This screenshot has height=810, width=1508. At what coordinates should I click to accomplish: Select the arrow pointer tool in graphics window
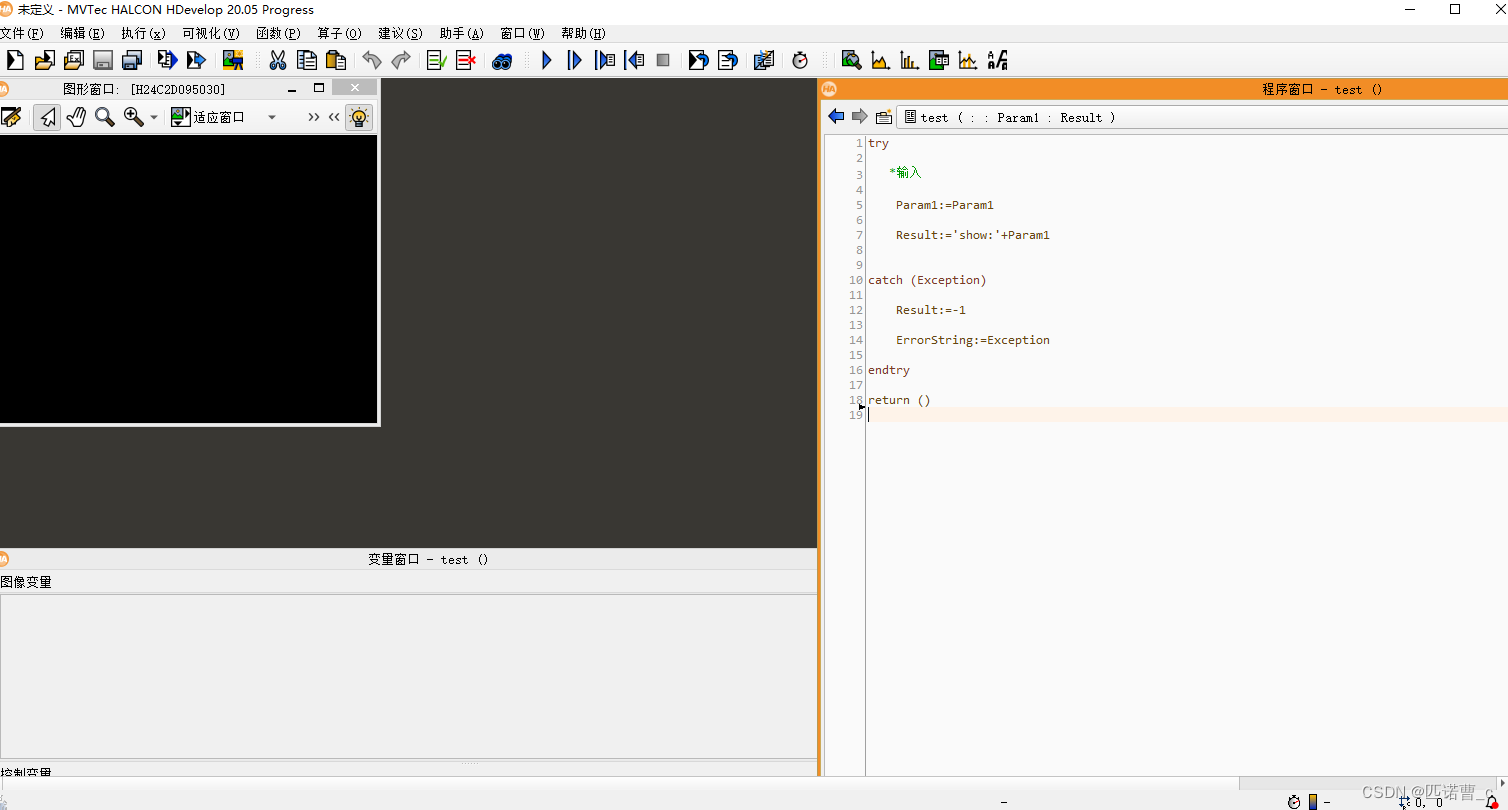click(x=47, y=117)
